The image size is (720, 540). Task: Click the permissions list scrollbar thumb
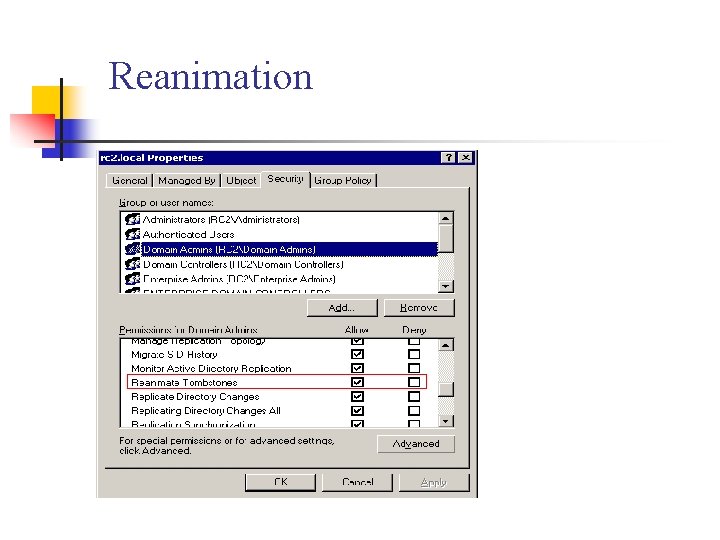(446, 389)
